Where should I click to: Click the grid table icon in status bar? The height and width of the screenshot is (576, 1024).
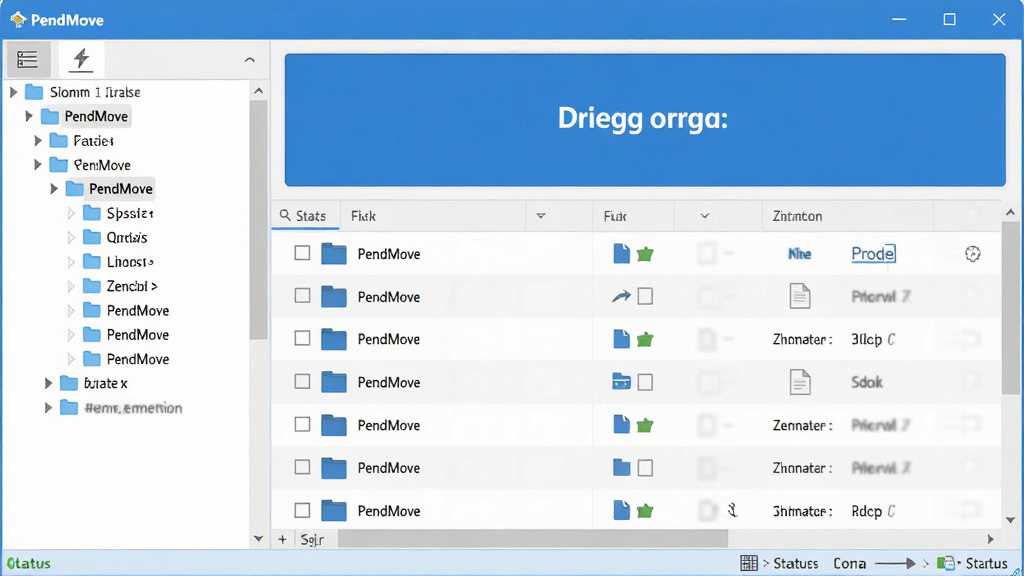tap(749, 563)
